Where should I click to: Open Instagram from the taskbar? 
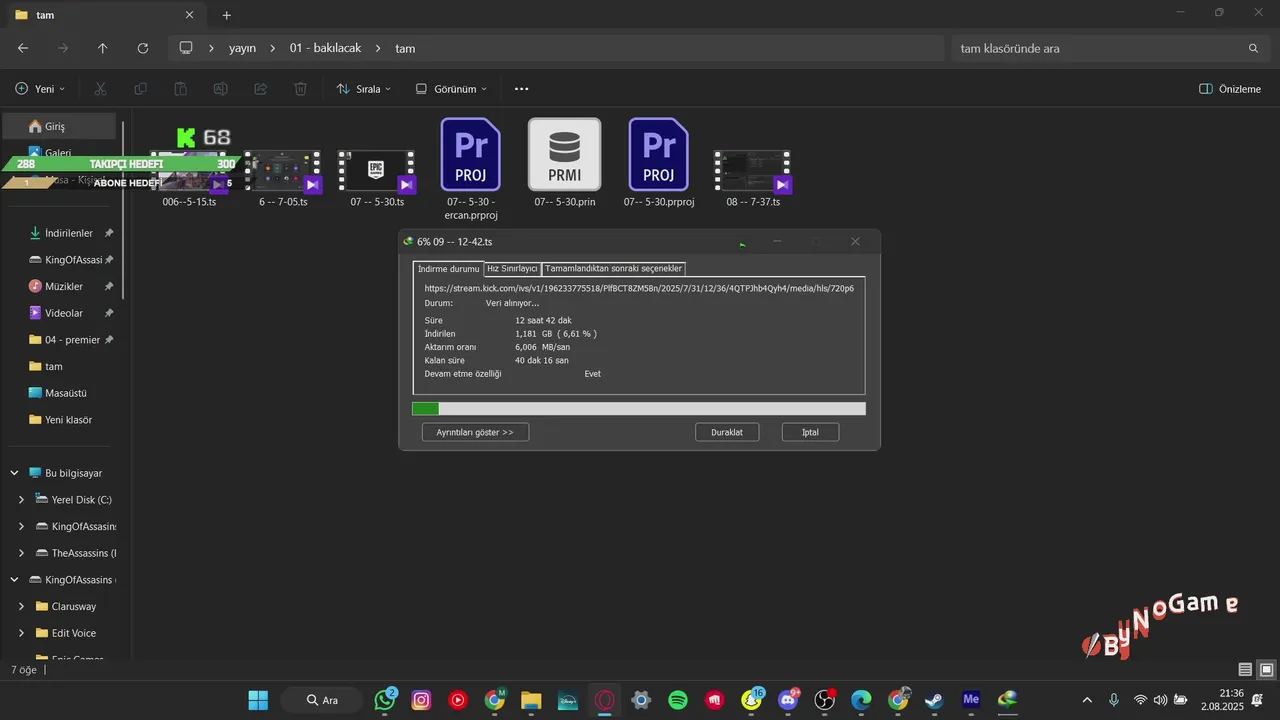[421, 700]
